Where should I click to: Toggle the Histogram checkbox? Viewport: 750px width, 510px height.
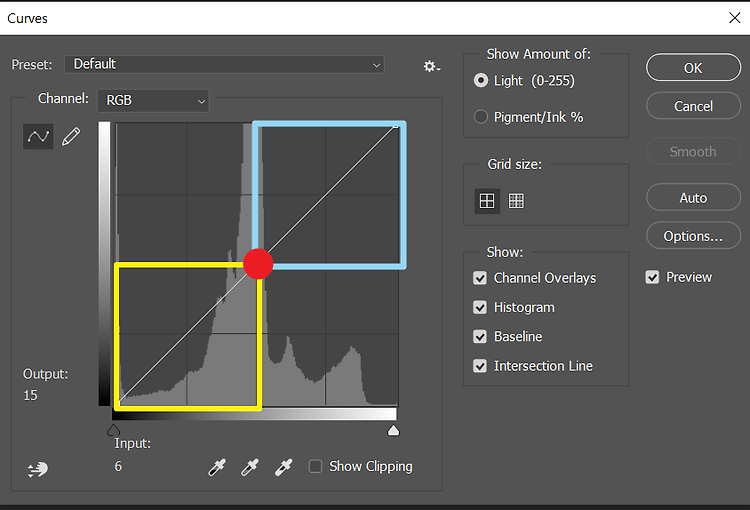[480, 307]
